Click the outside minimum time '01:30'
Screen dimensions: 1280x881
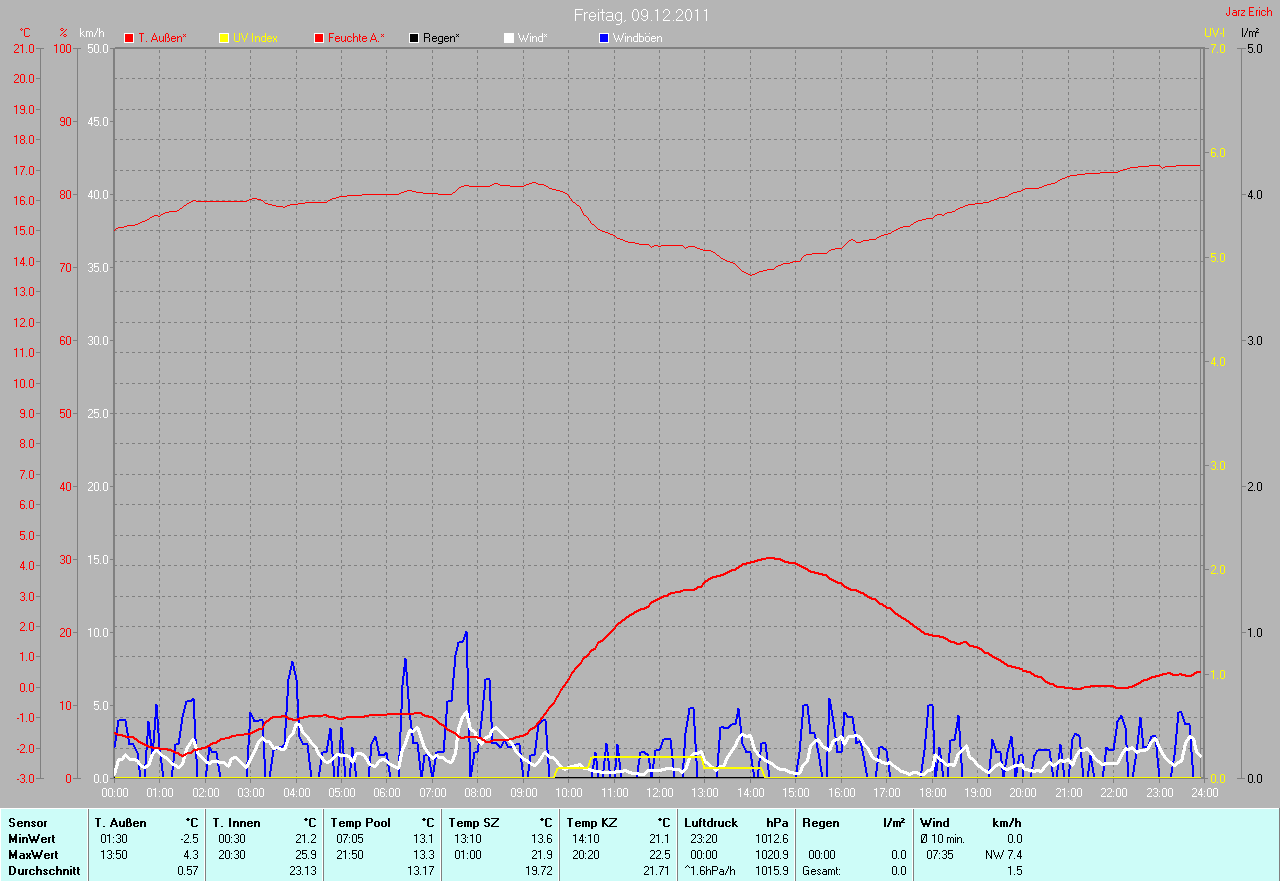[x=114, y=839]
